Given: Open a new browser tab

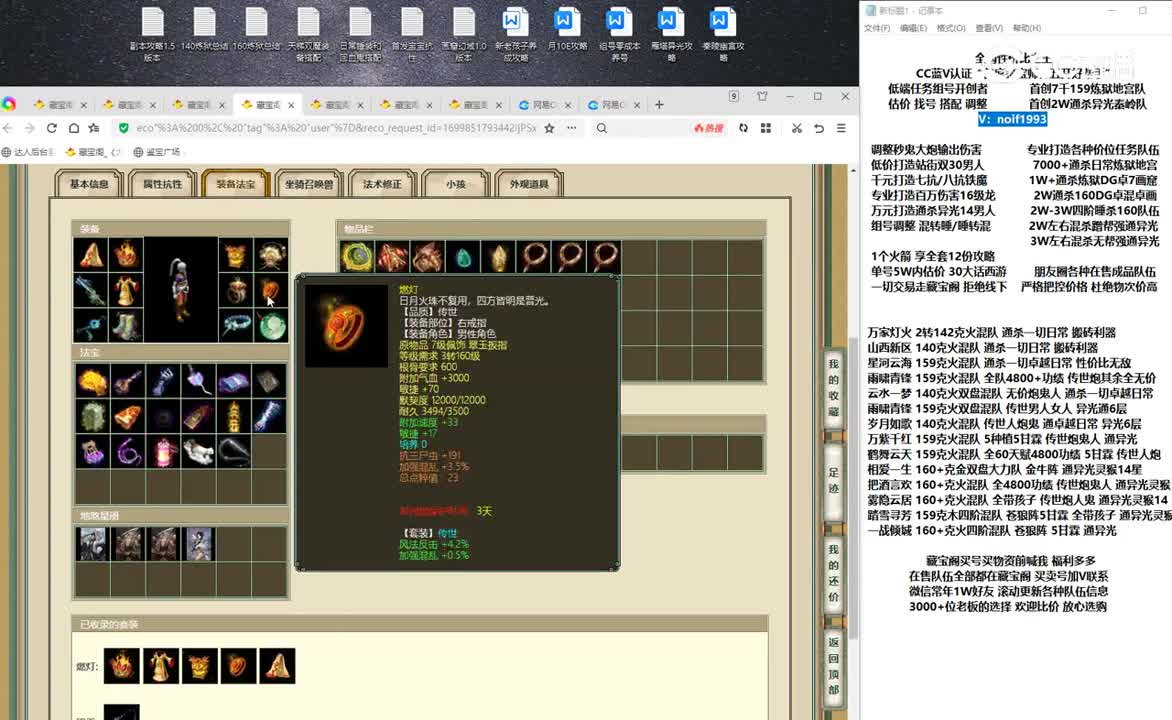Looking at the screenshot, I should (659, 105).
